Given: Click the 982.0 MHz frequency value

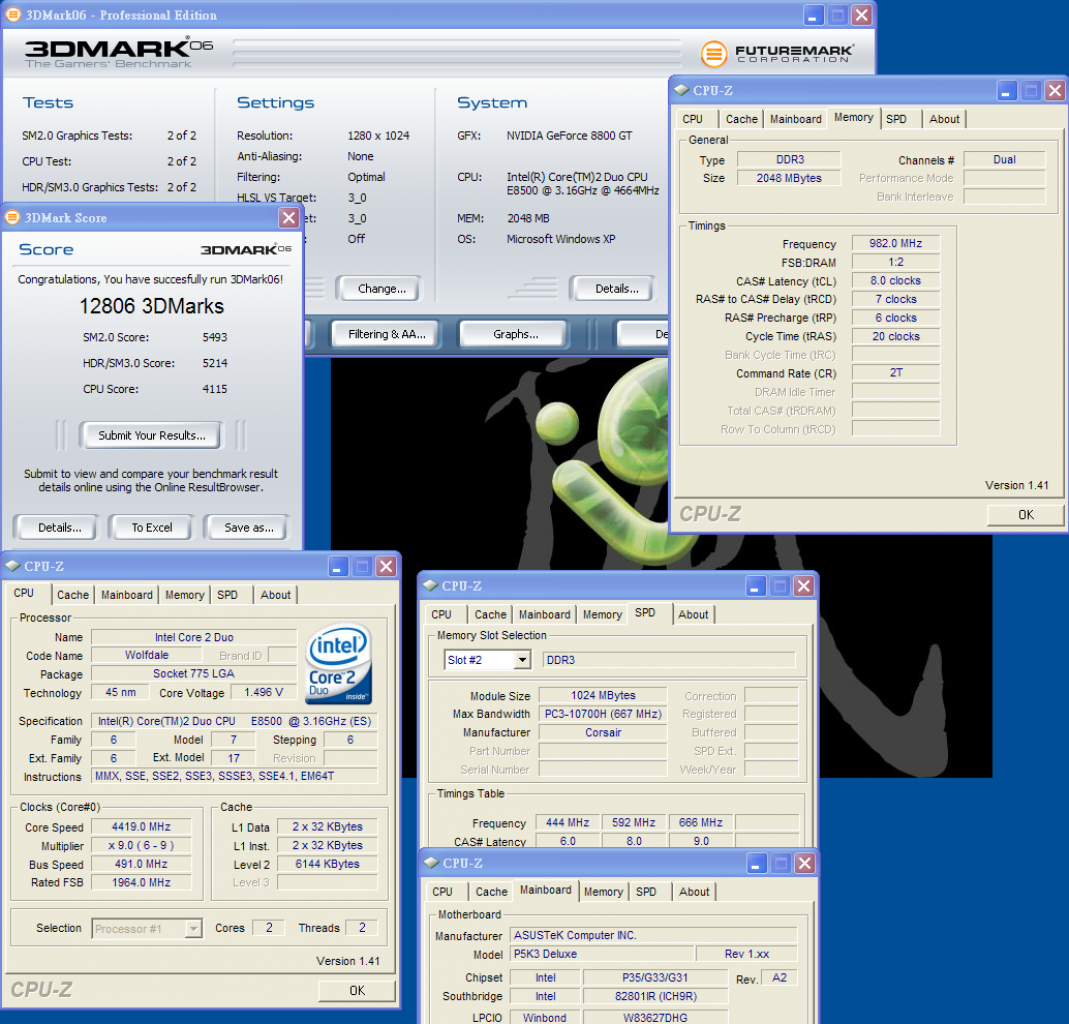Looking at the screenshot, I should coord(895,243).
